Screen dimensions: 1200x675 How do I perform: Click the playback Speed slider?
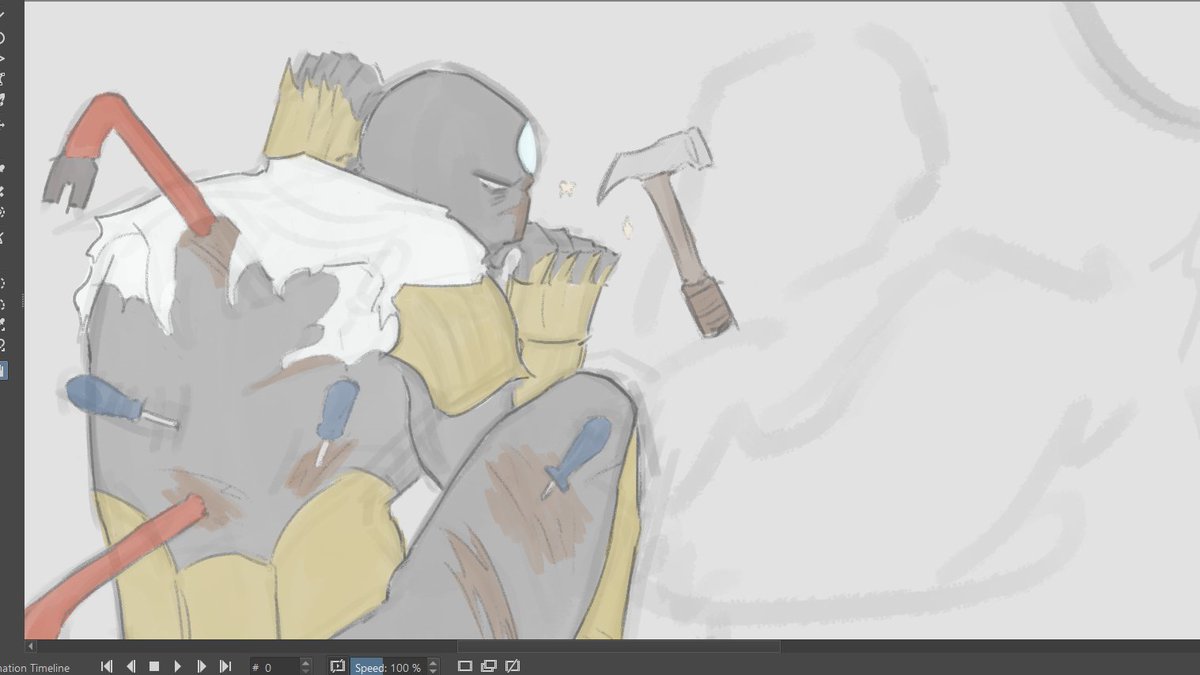(x=388, y=667)
